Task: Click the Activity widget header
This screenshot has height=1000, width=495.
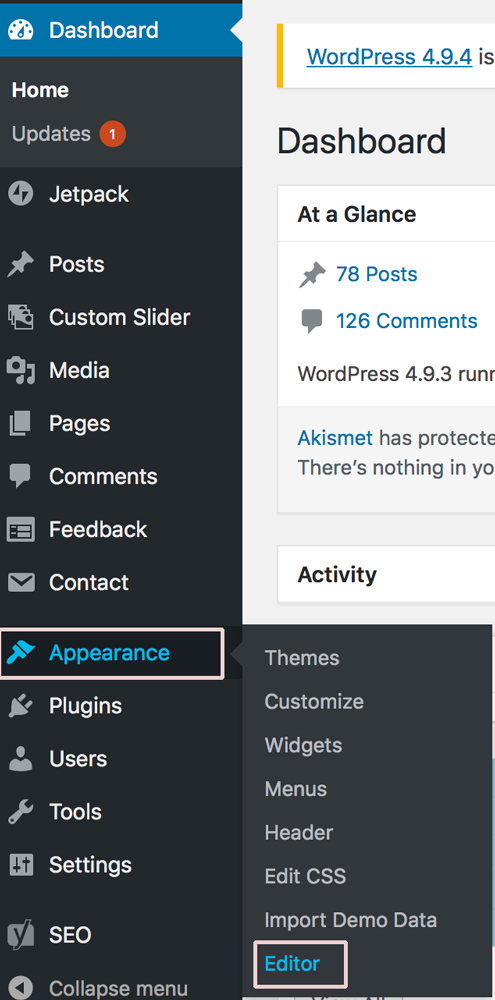Action: (x=387, y=575)
